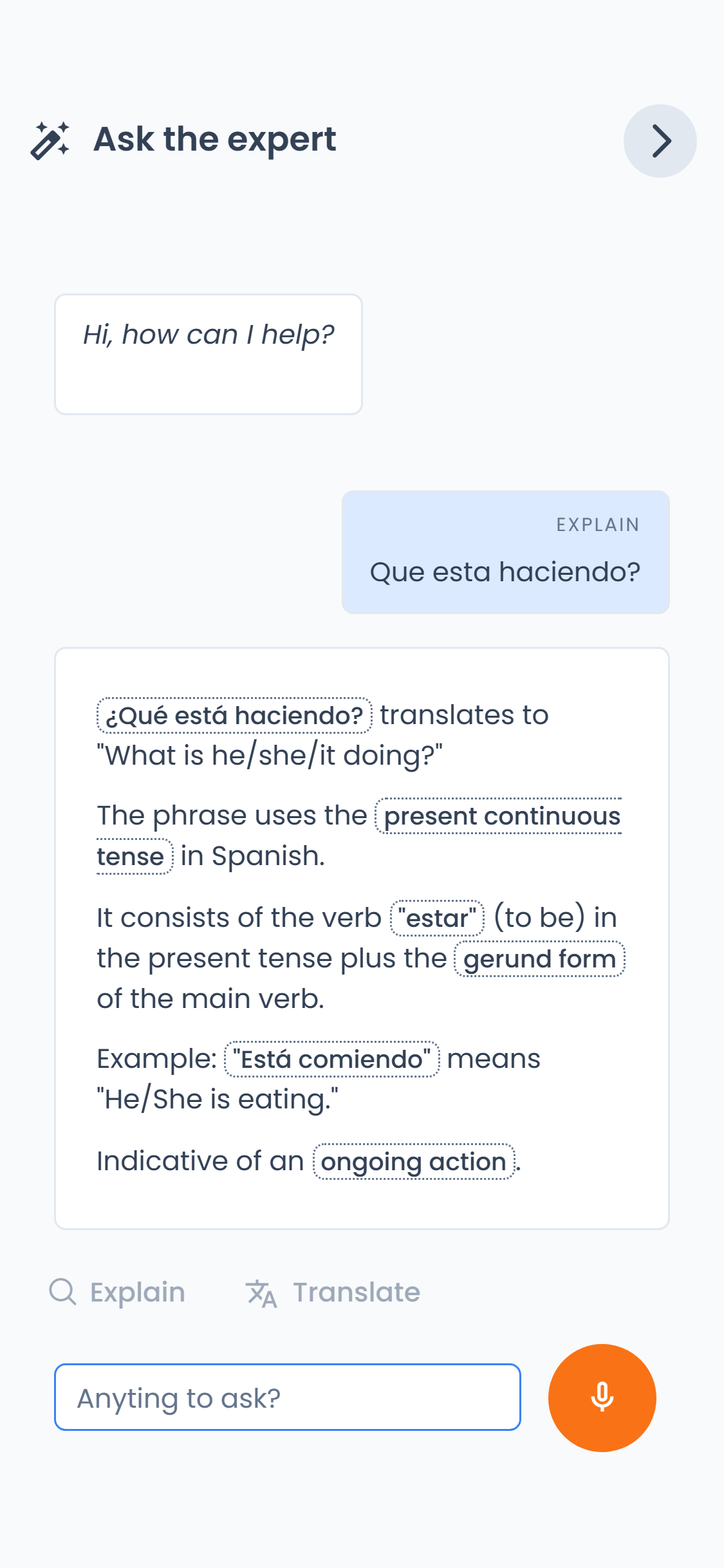Open the right chevron arrow button
Screen dimensions: 724x1568
(660, 141)
